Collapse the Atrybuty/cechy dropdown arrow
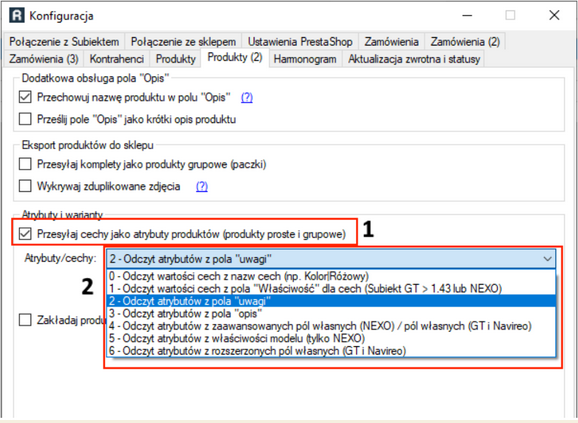Viewport: 578px width, 423px height. click(x=548, y=259)
